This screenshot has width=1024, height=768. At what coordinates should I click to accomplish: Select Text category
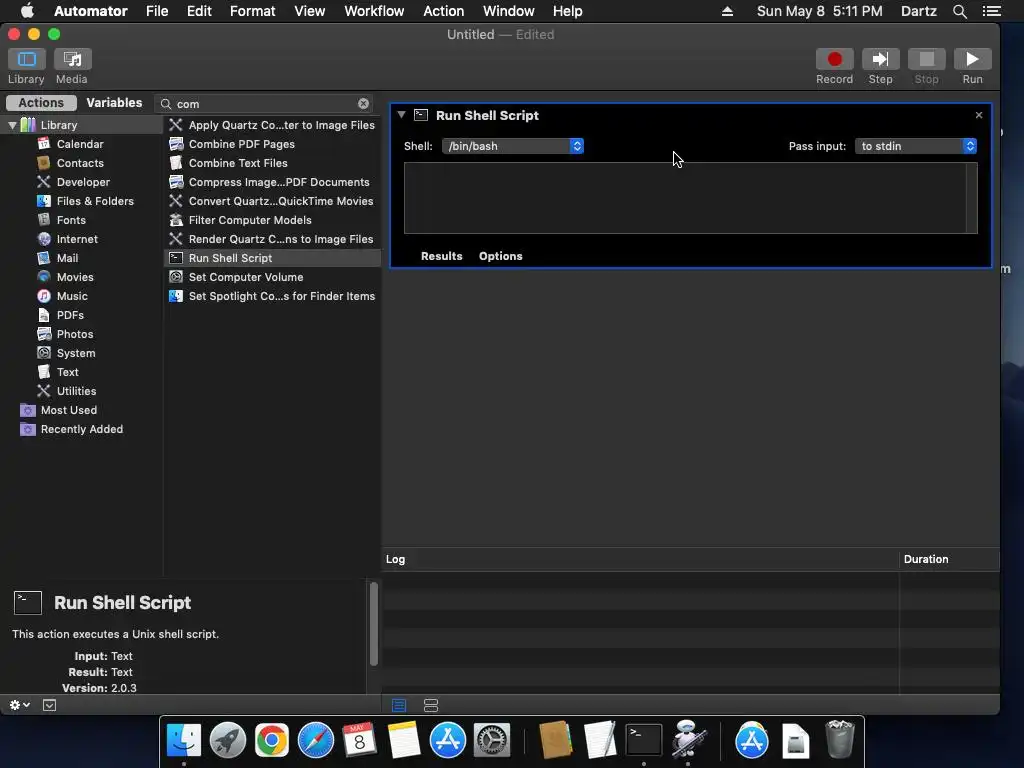67,372
